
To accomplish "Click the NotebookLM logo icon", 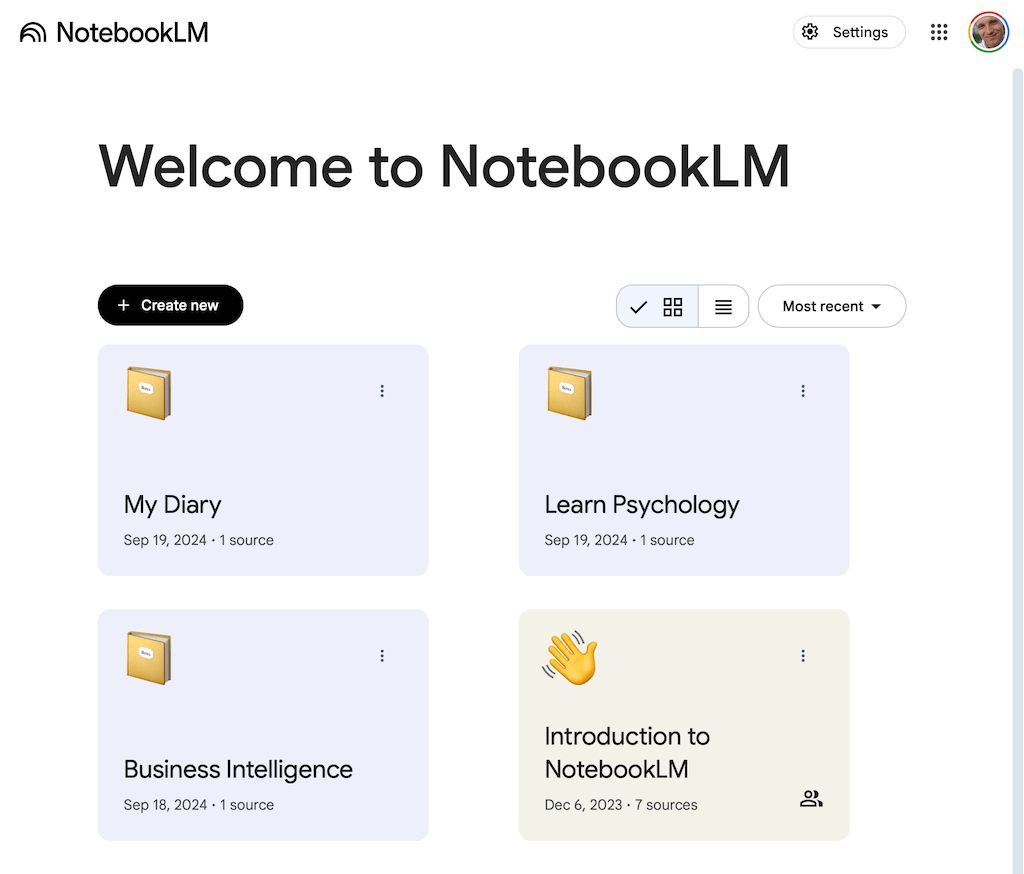I will [32, 31].
